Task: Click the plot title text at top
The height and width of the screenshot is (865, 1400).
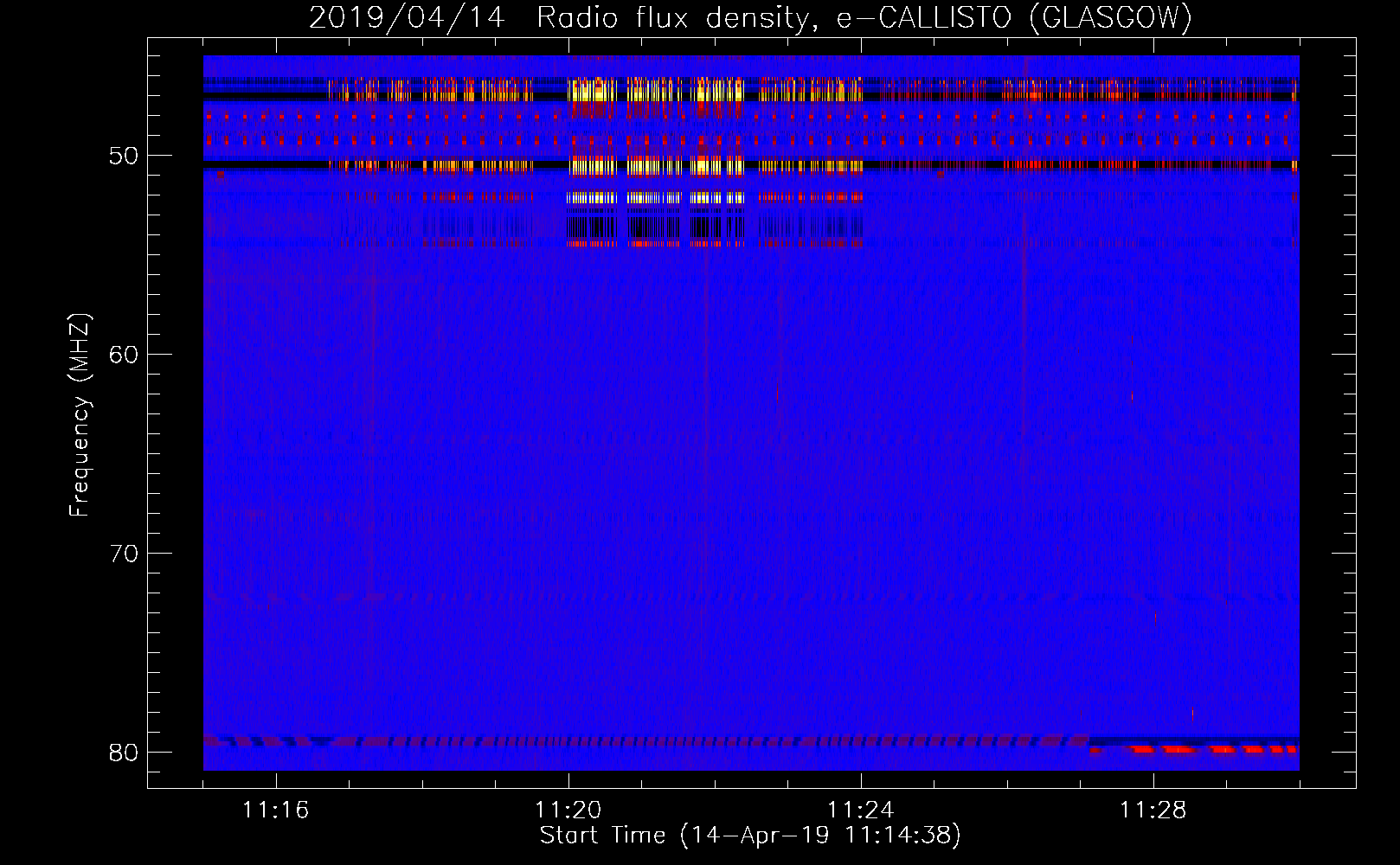Action: pos(750,17)
